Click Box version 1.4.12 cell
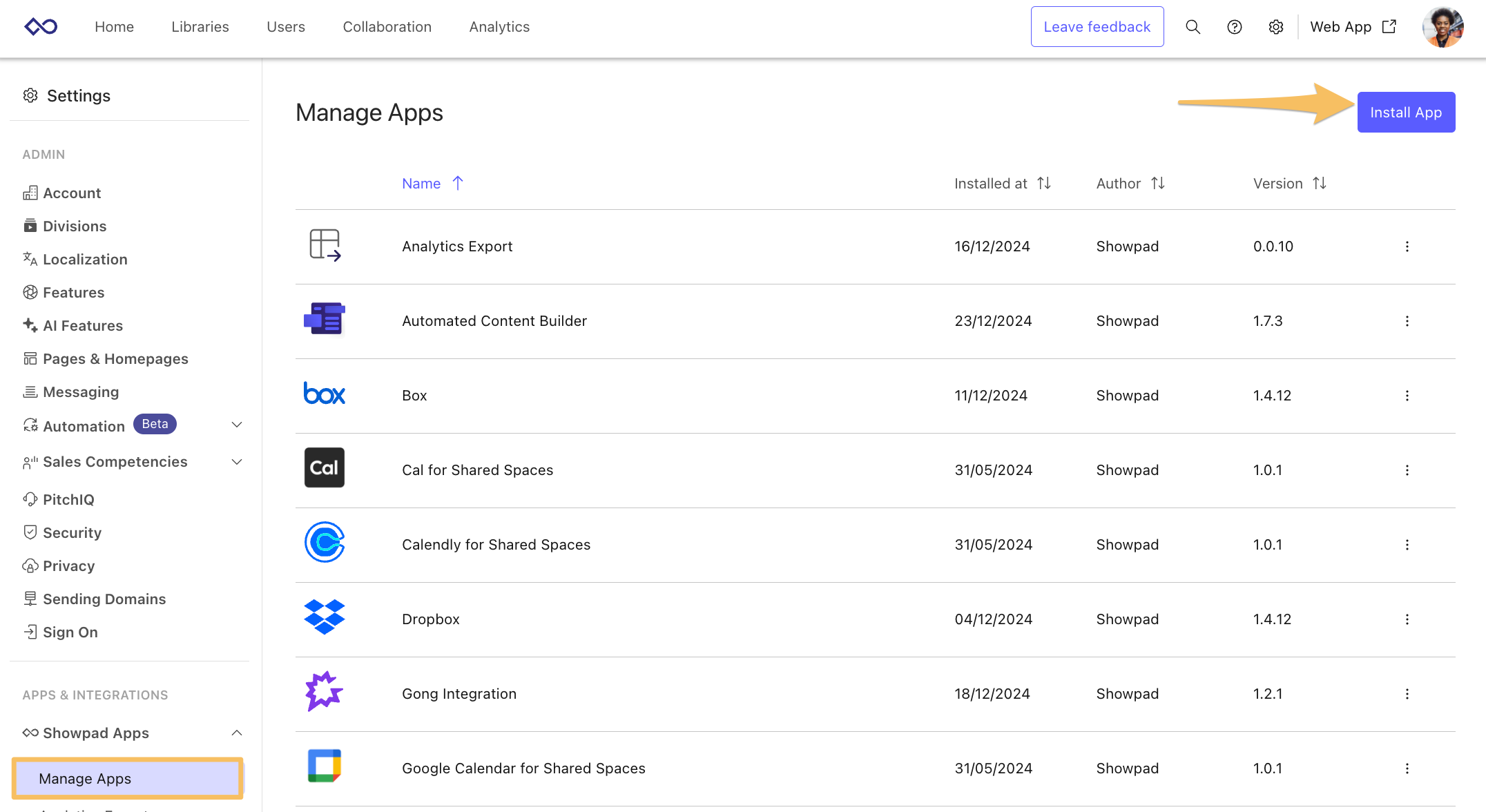1486x812 pixels. 1272,396
